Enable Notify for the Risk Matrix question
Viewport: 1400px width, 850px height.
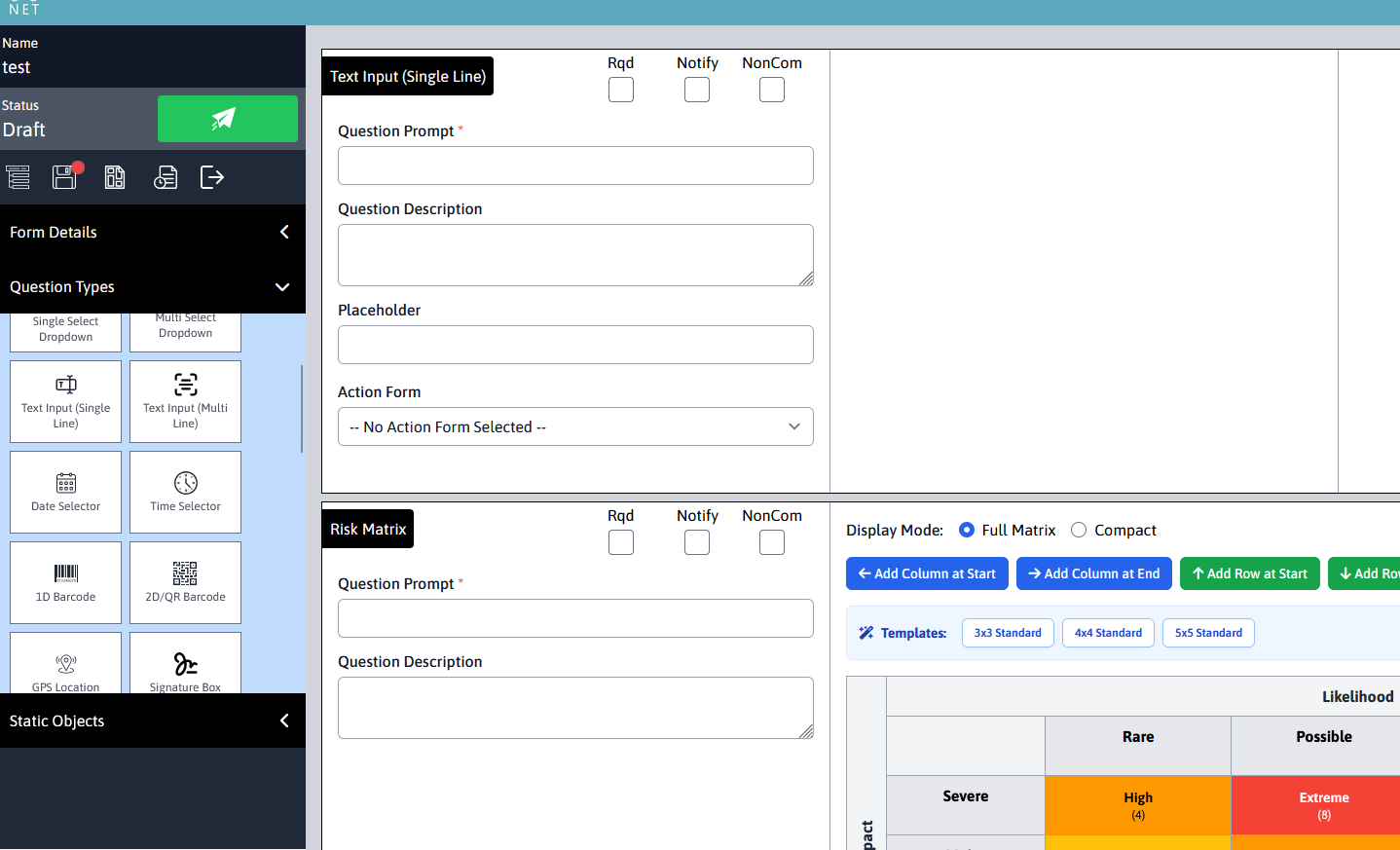(x=697, y=542)
